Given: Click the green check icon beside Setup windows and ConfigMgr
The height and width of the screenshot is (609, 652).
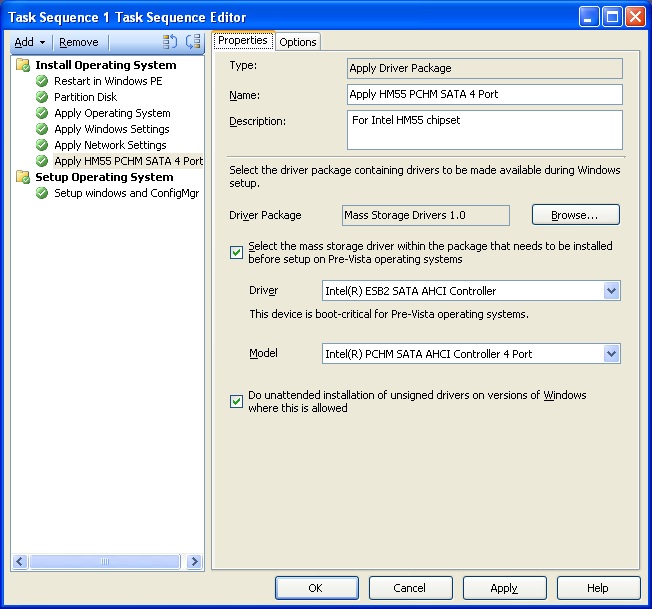Looking at the screenshot, I should tap(42, 193).
